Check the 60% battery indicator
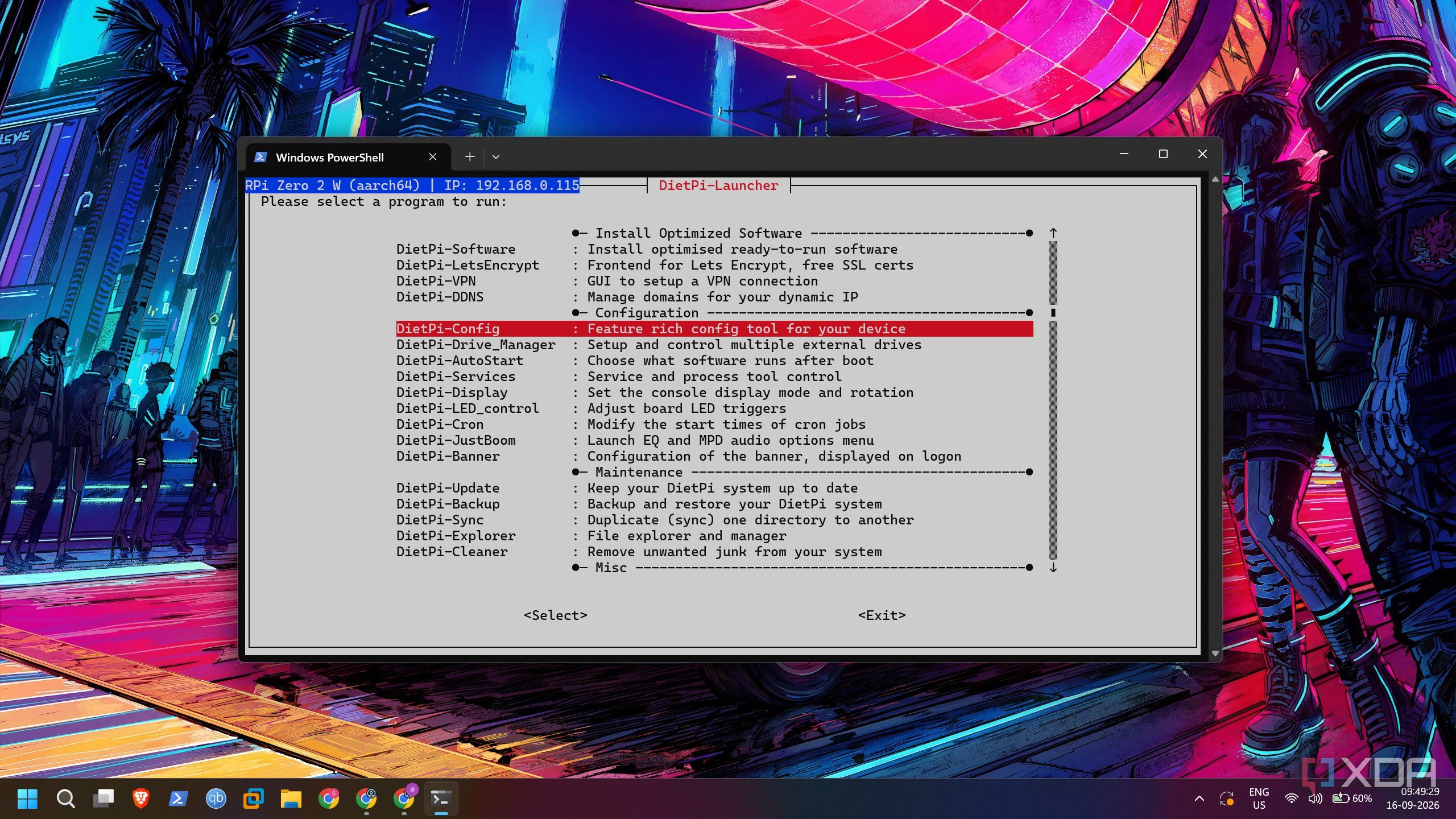The height and width of the screenshot is (819, 1456). (1352, 799)
